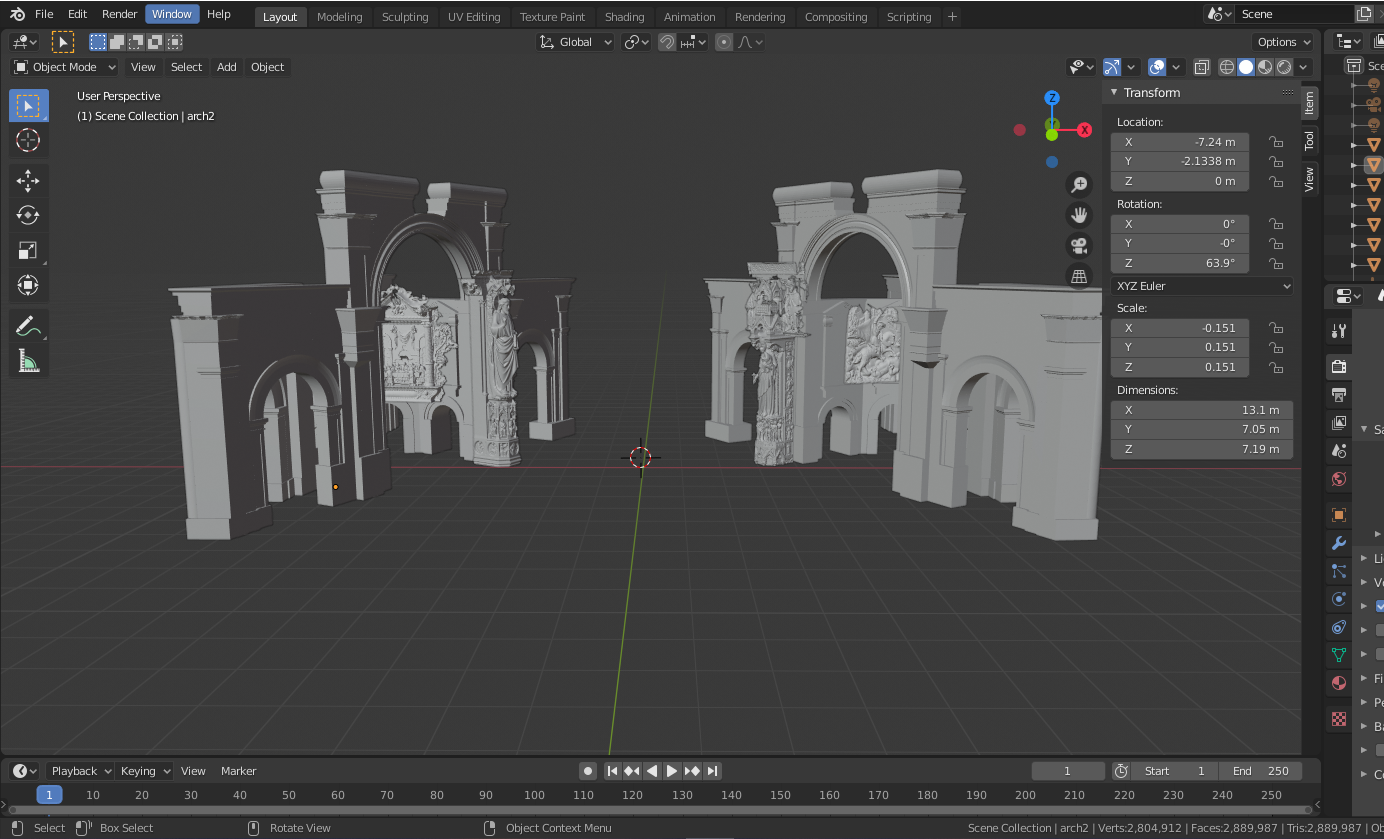The height and width of the screenshot is (839, 1384).
Task: Lock the Scale X value
Action: point(1276,328)
